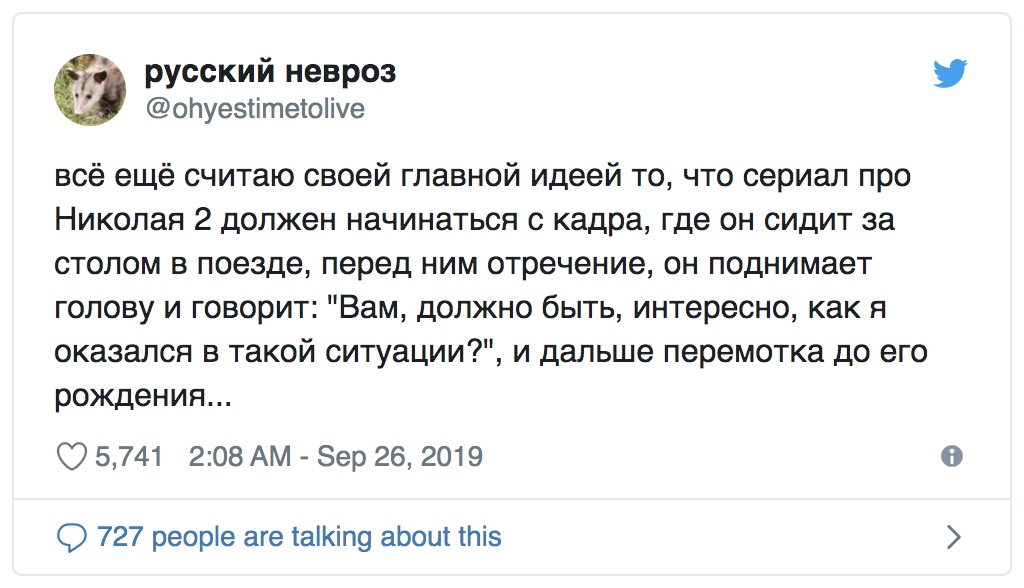Open the 2:08 AM time stamp

tap(240, 456)
